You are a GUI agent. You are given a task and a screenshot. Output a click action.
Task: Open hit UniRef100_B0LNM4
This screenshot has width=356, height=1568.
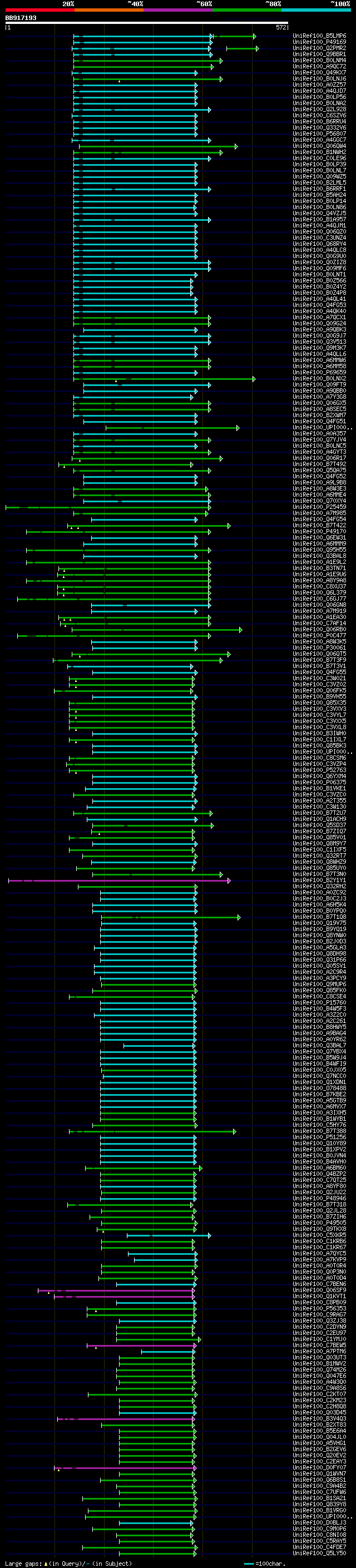[x=319, y=60]
